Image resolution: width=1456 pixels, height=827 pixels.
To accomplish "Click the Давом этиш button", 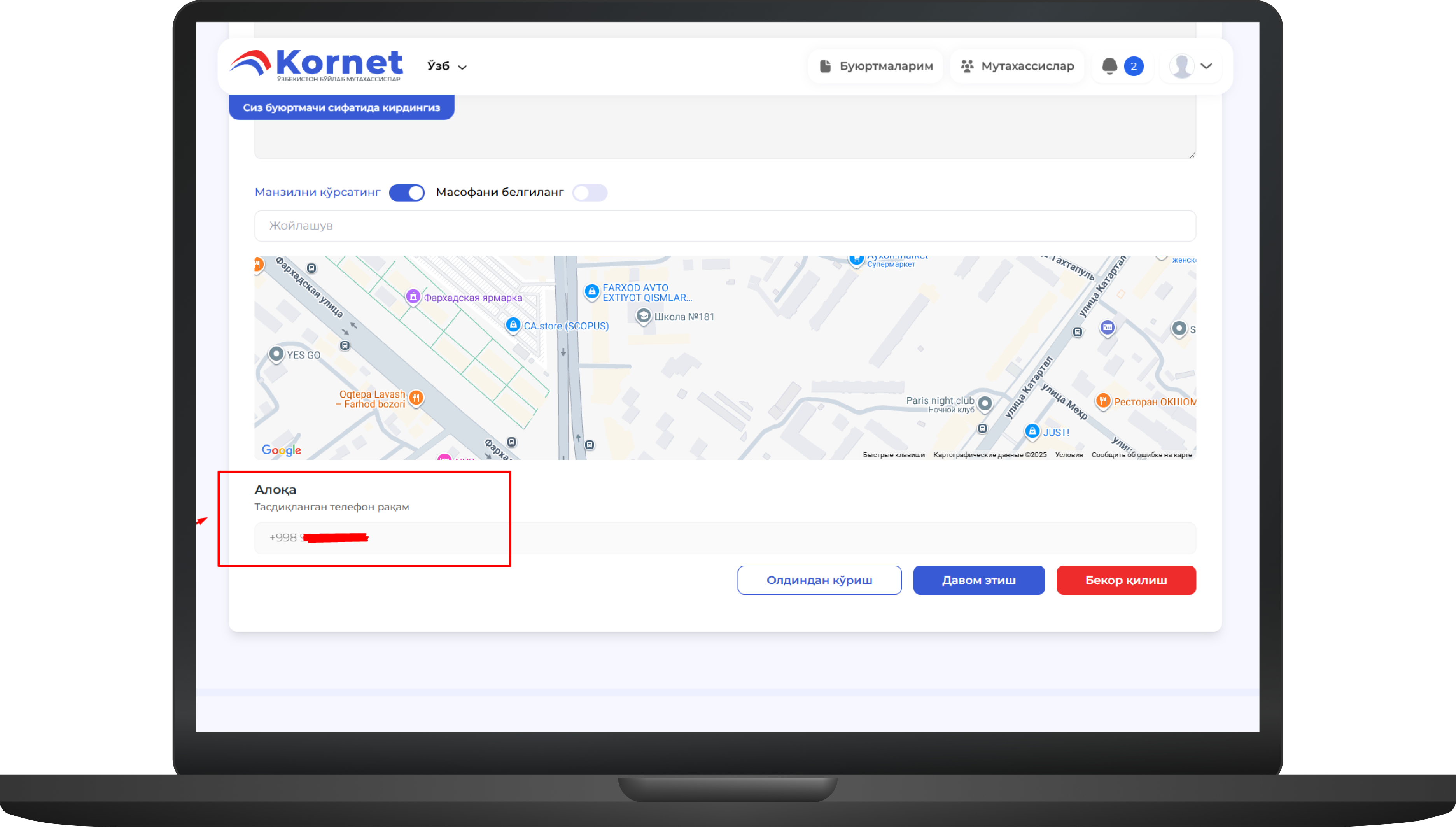I will click(978, 580).
